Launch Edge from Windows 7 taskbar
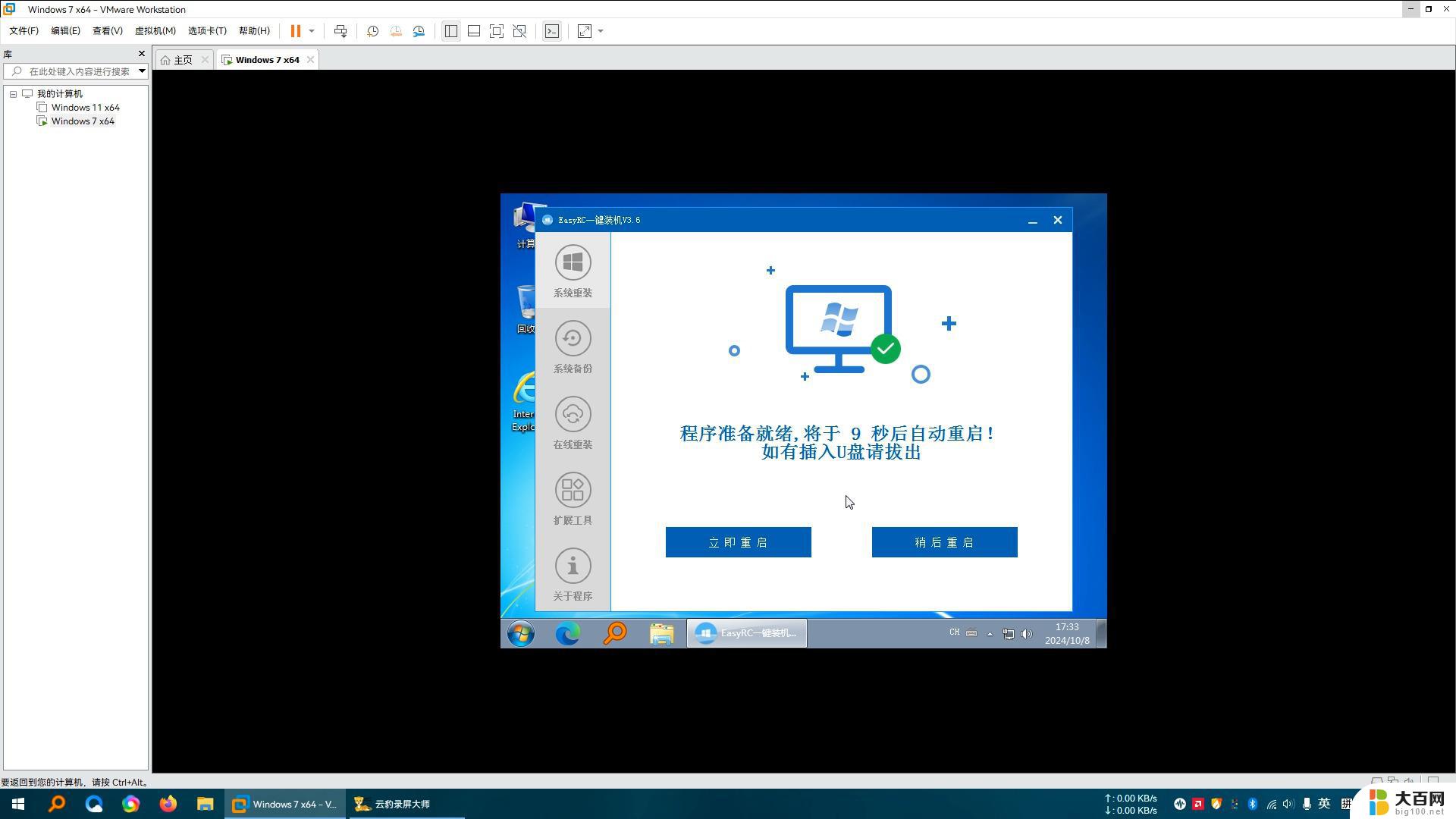 pyautogui.click(x=567, y=633)
